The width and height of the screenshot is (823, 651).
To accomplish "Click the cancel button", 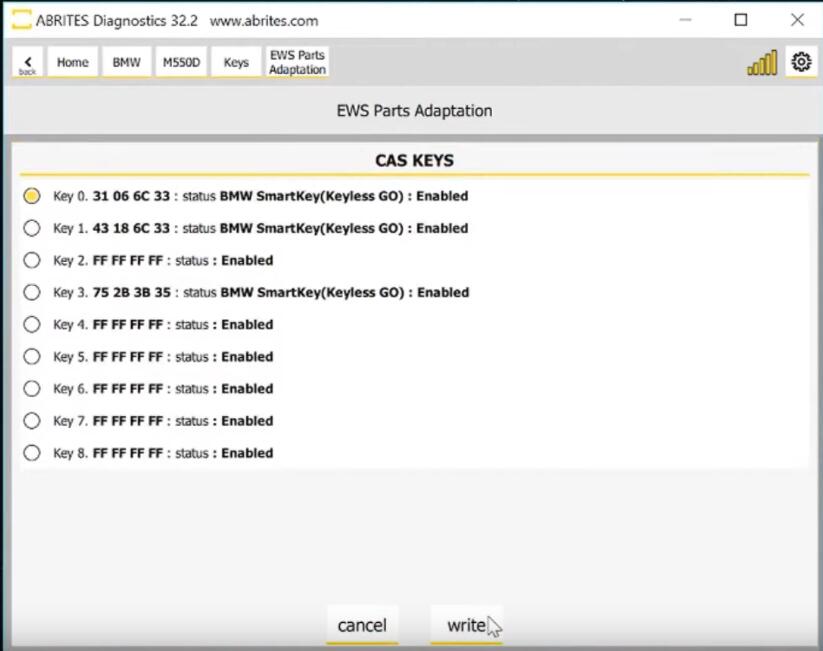I will [362, 625].
